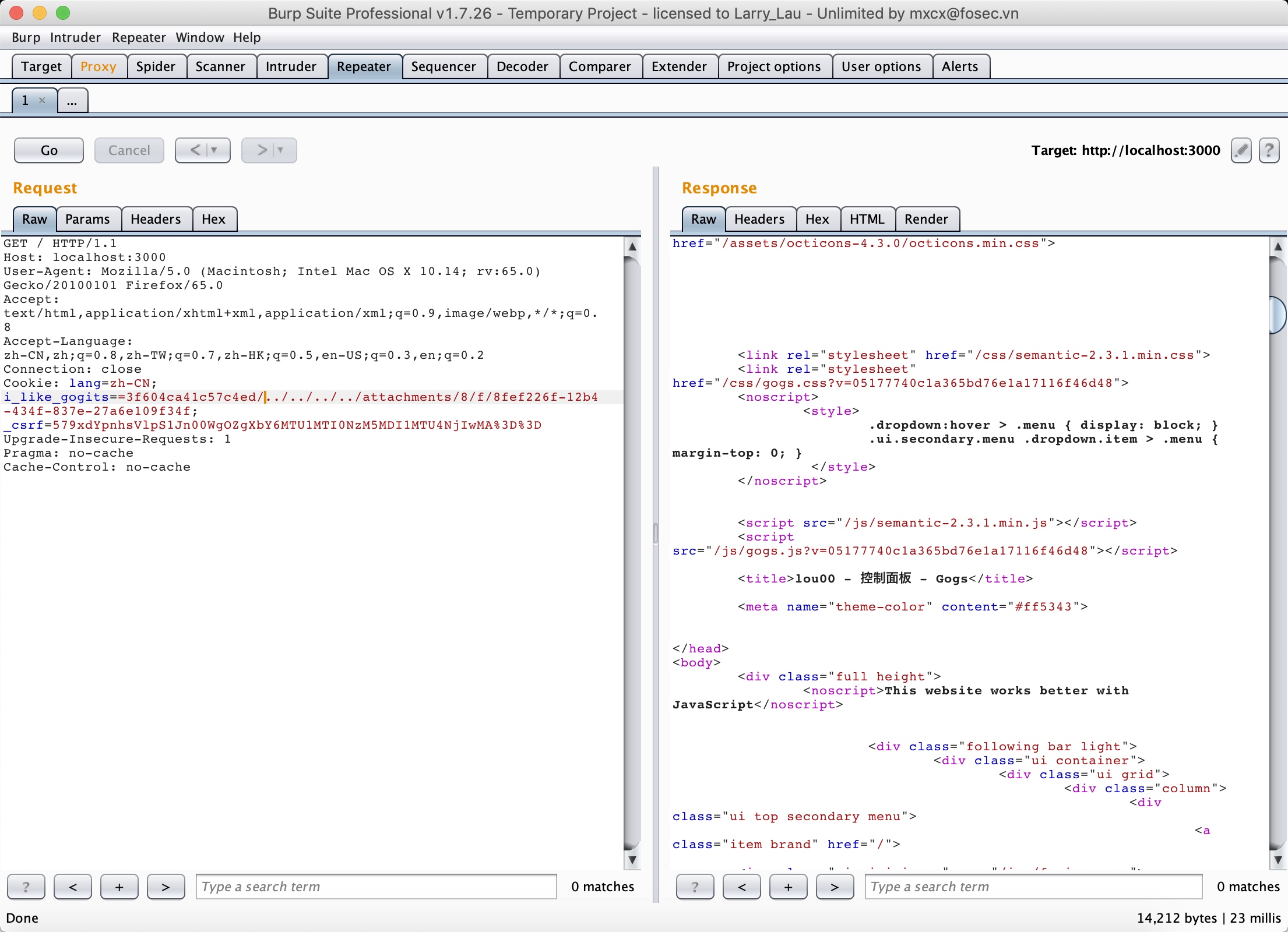The image size is (1288, 932).
Task: Select response Hex view tab
Action: [817, 219]
